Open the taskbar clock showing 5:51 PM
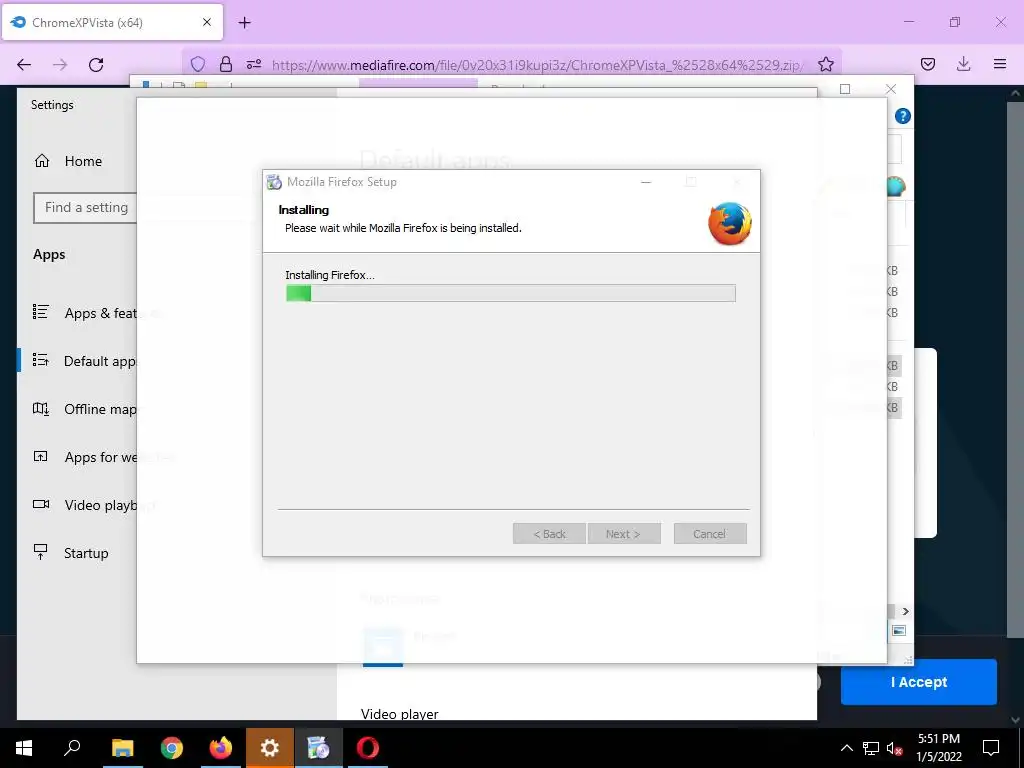This screenshot has height=768, width=1024. [x=939, y=748]
